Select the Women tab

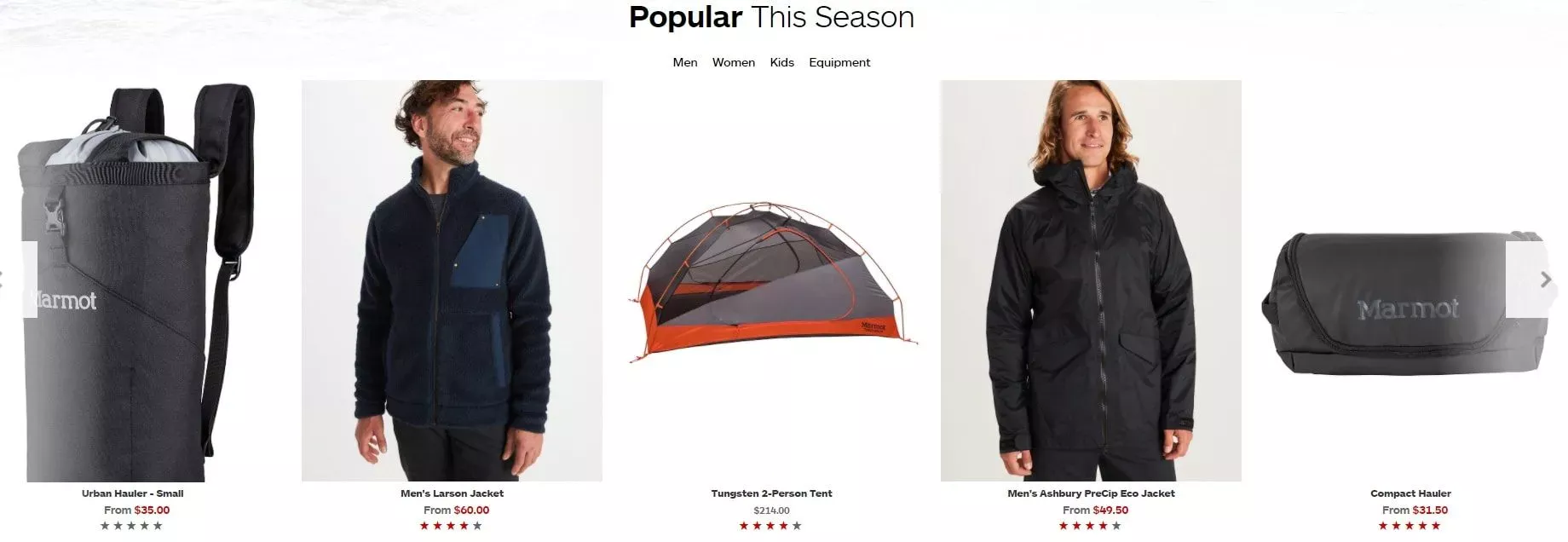(x=734, y=62)
